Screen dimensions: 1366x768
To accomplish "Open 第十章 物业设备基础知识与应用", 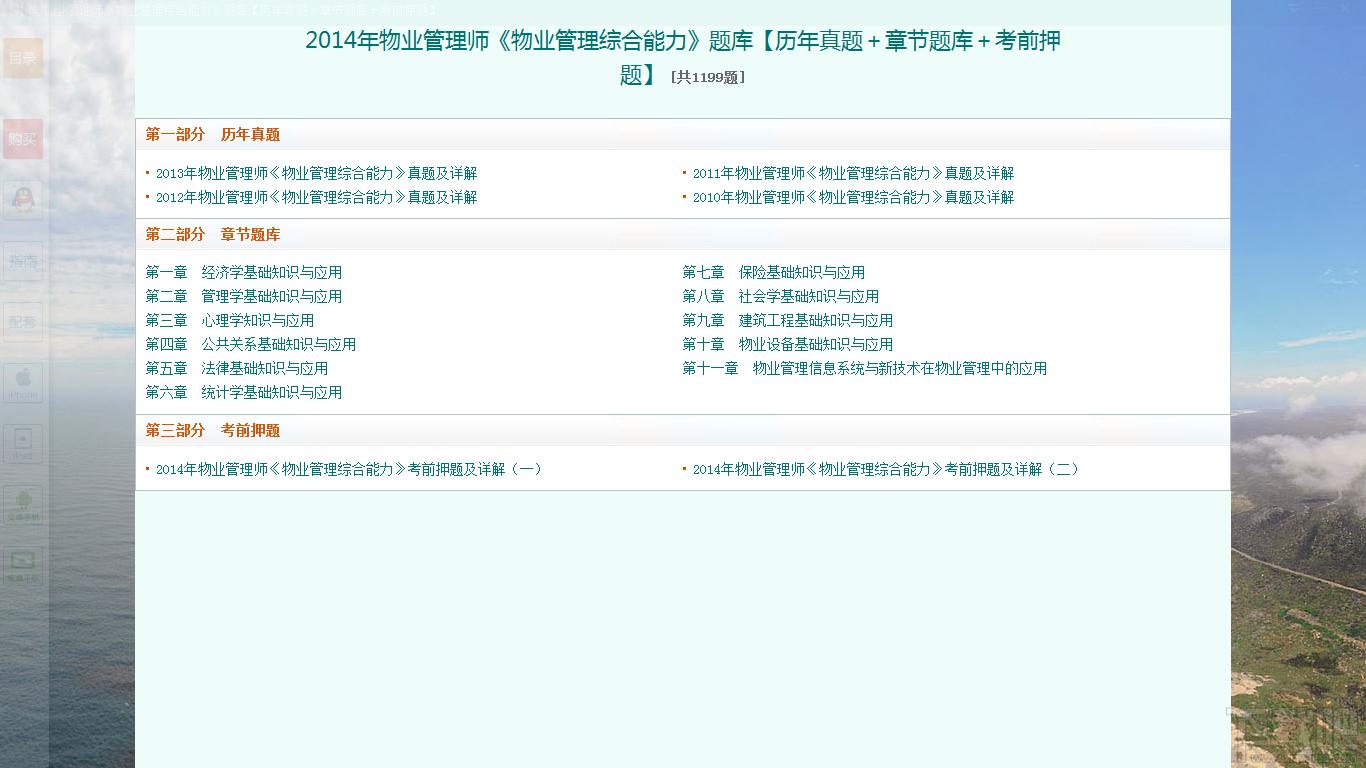I will click(789, 344).
